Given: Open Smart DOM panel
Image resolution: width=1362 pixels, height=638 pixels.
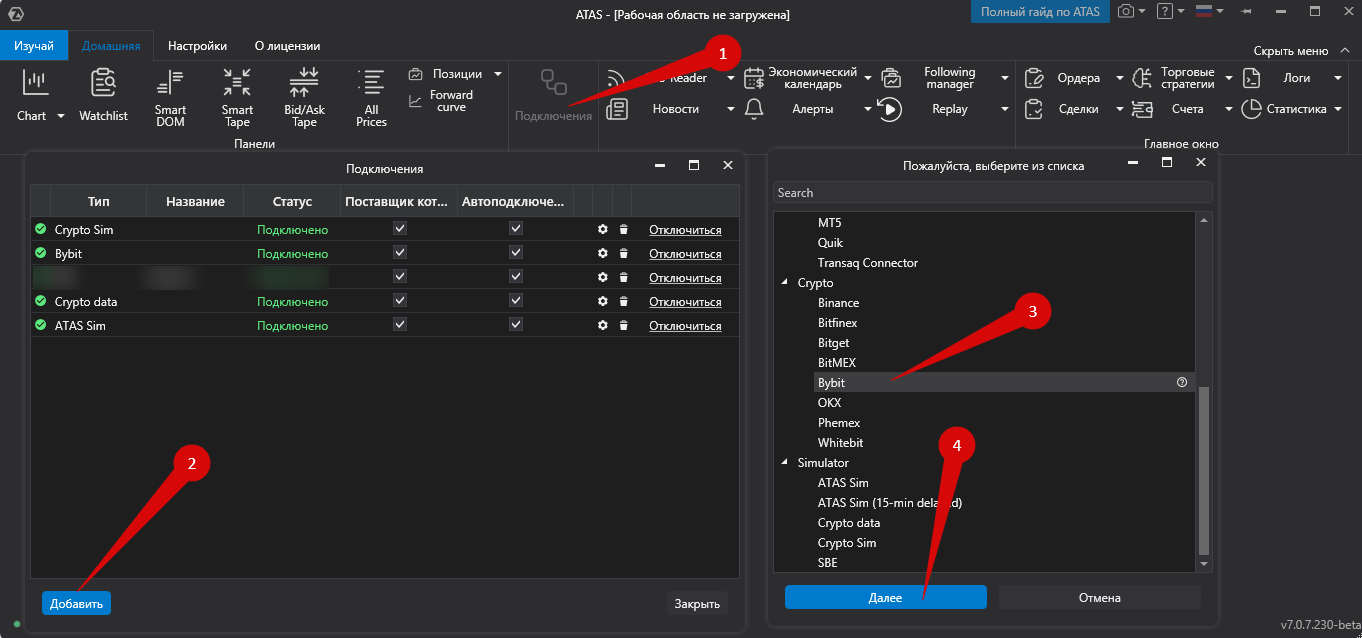Looking at the screenshot, I should pos(170,97).
